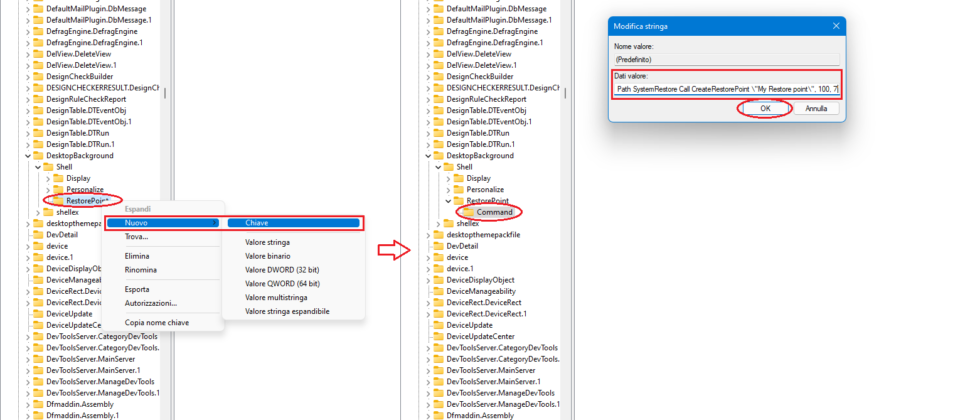Select Valore stringa in the submenu
The height and width of the screenshot is (420, 980).
tap(268, 242)
